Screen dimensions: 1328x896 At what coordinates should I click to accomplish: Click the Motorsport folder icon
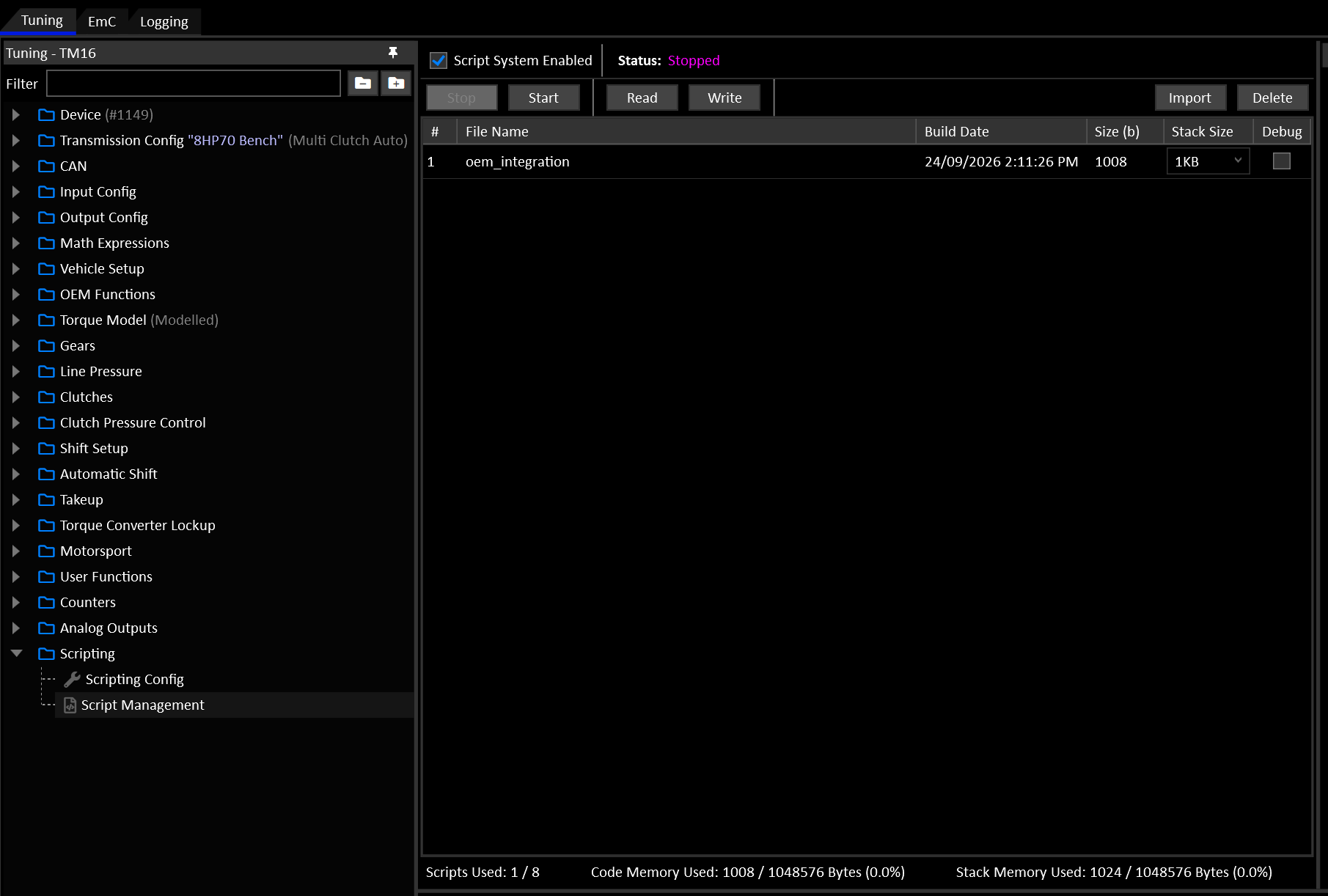pos(46,551)
